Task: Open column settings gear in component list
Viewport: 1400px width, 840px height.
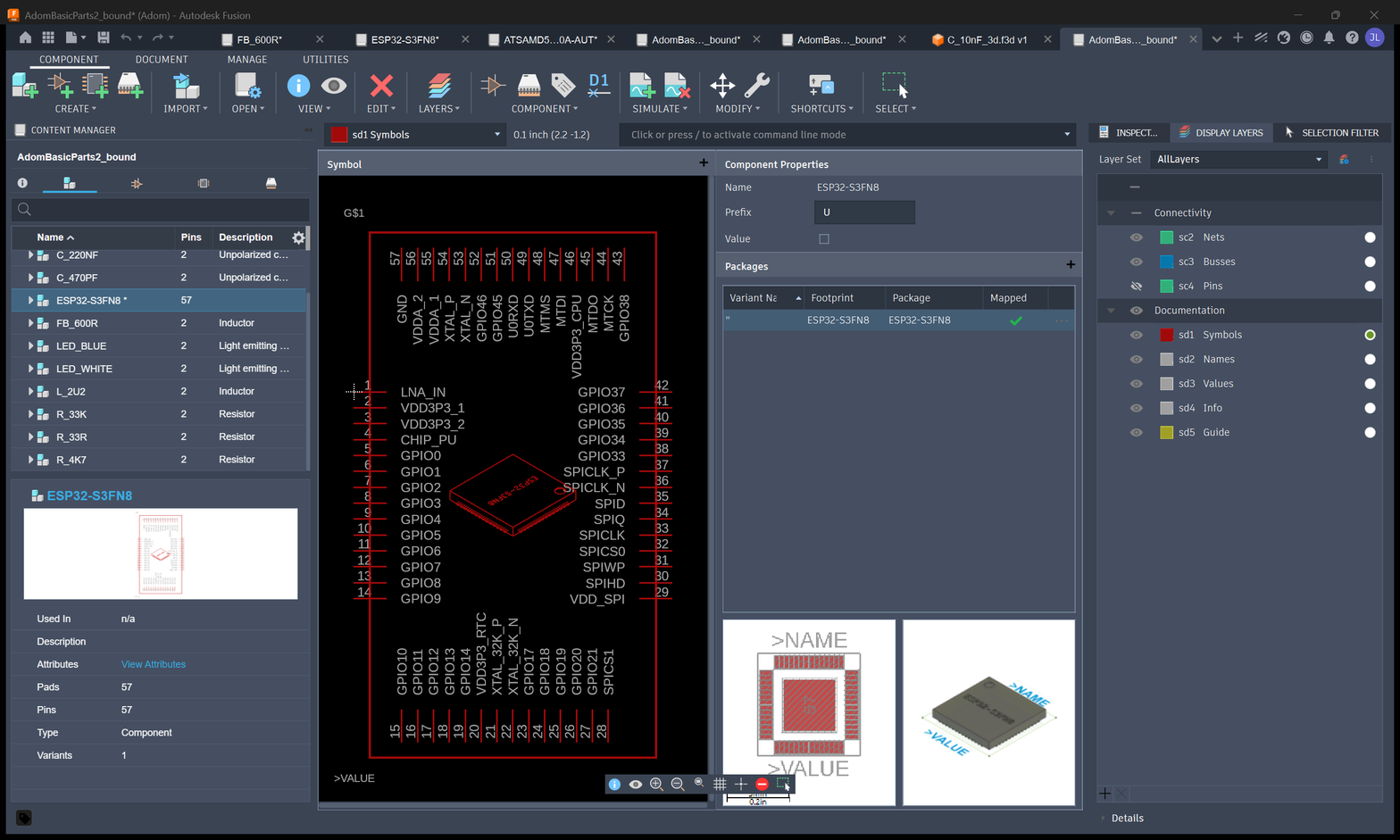Action: [298, 237]
